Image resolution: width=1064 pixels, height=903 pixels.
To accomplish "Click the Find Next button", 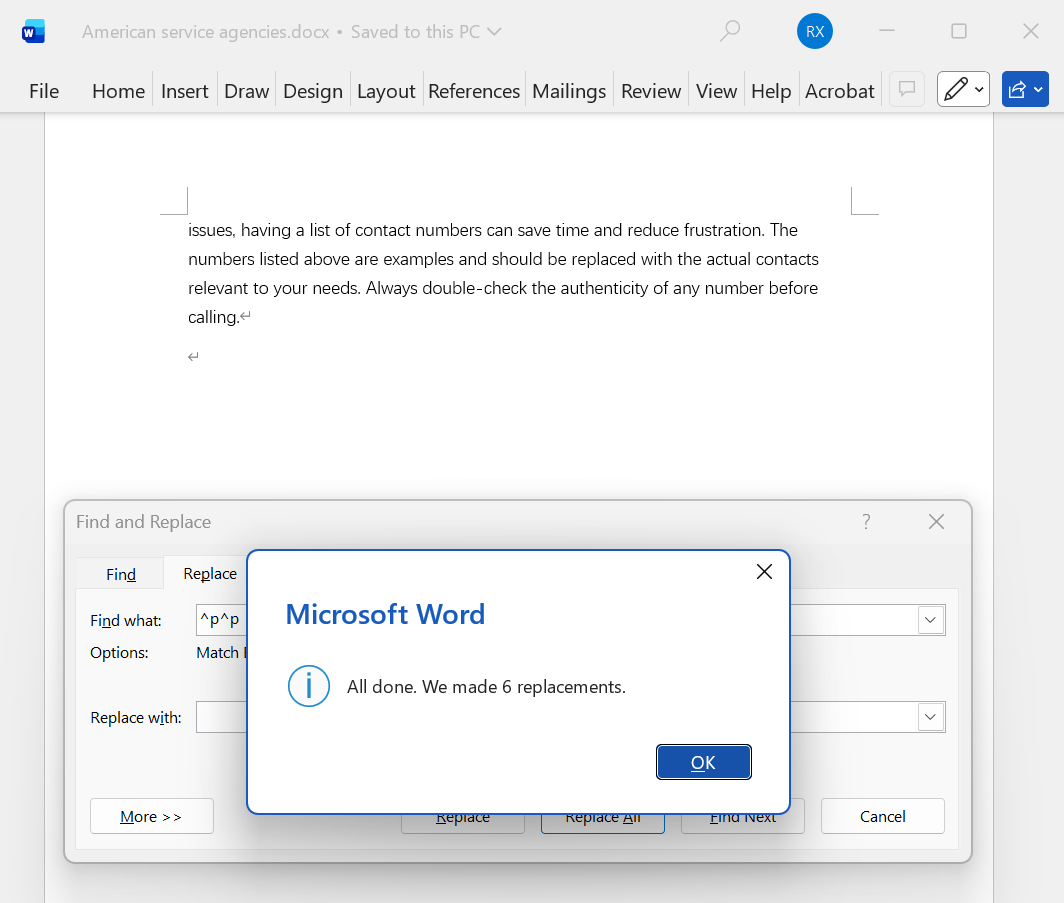I will [743, 816].
